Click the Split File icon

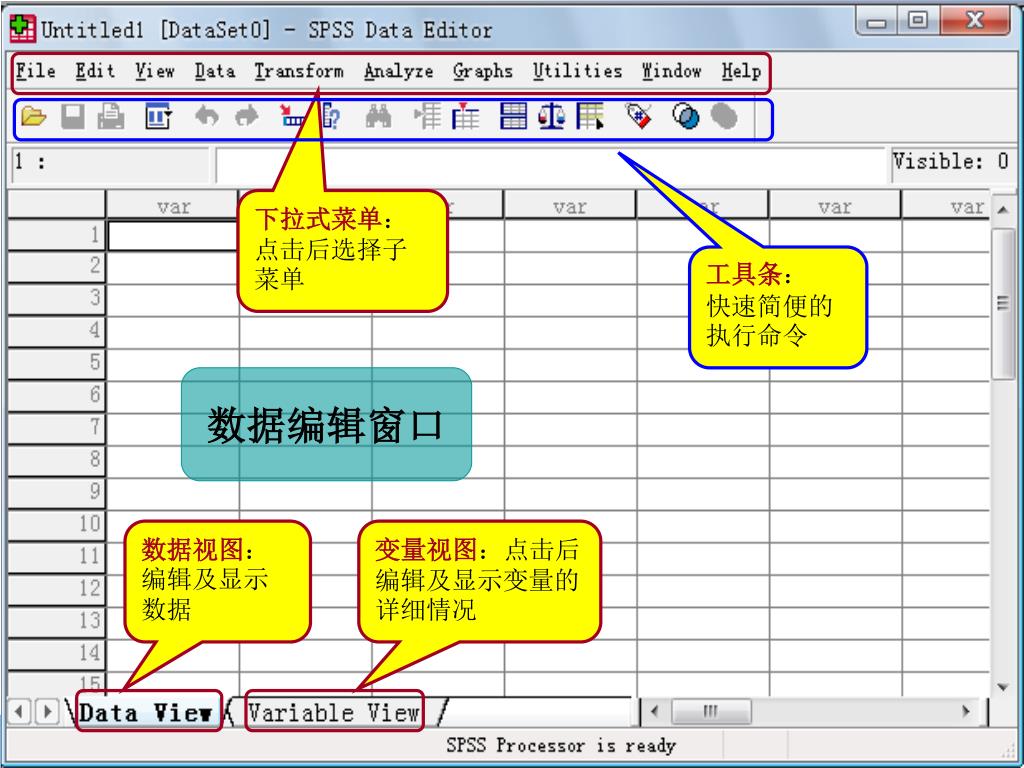513,117
